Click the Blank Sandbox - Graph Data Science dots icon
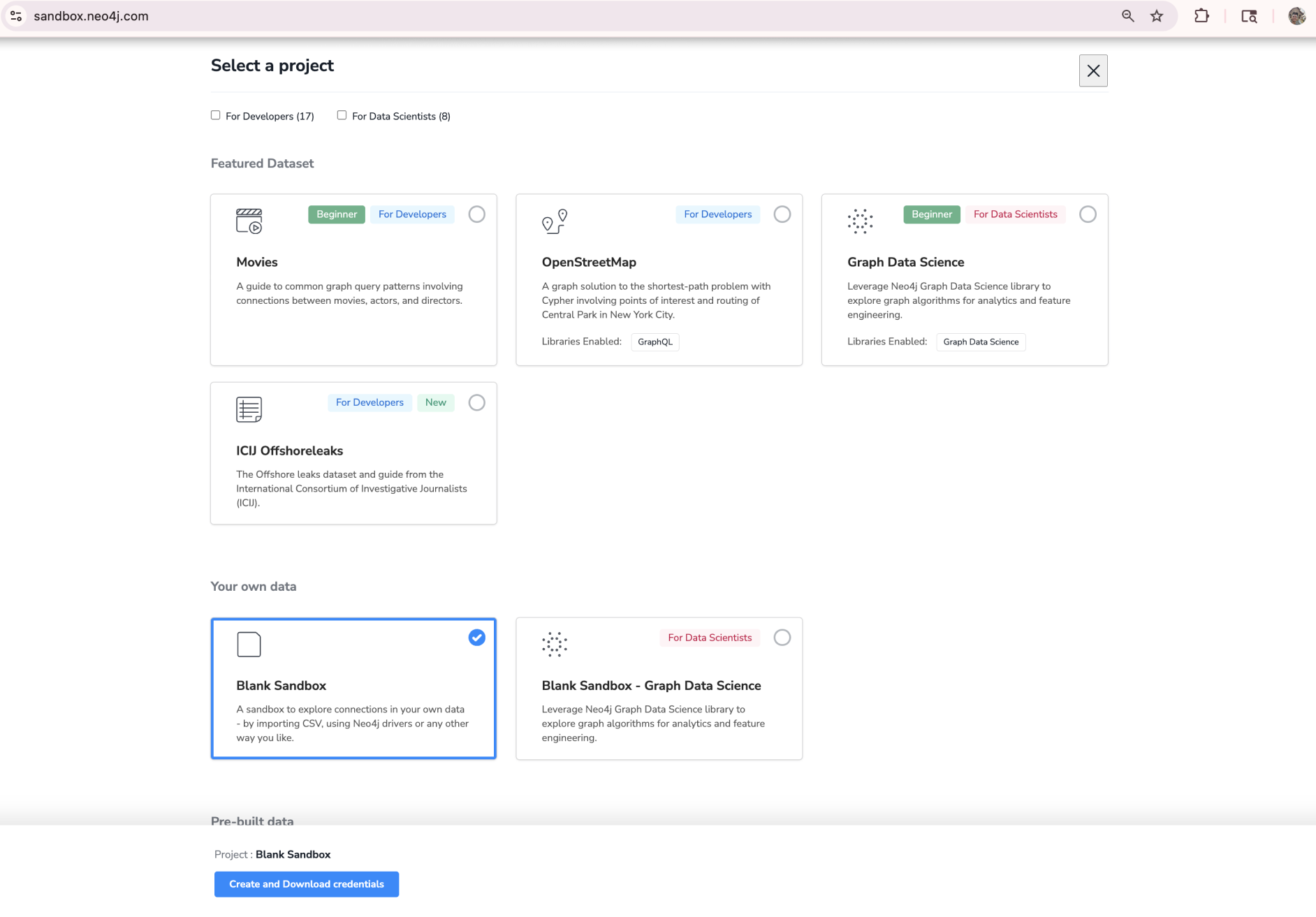The width and height of the screenshot is (1316, 917). tap(555, 644)
